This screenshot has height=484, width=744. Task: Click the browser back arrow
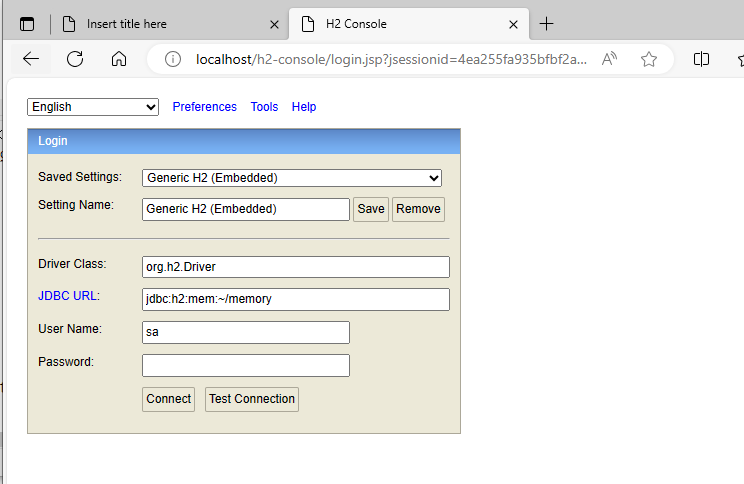[31, 59]
